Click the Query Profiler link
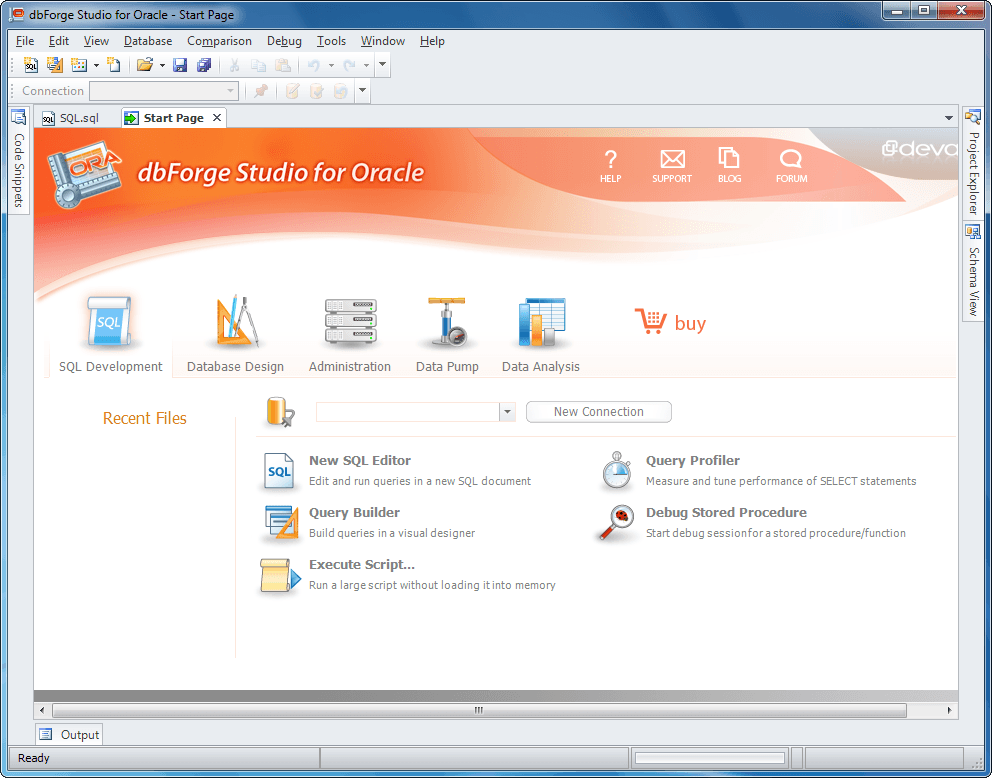This screenshot has height=778, width=992. coord(693,460)
